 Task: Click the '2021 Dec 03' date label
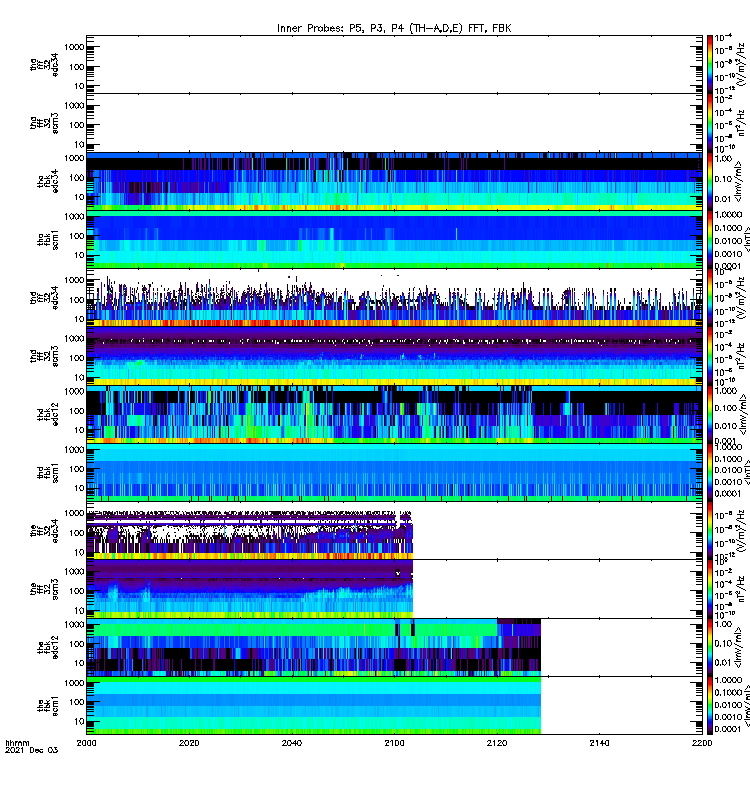click(x=32, y=750)
